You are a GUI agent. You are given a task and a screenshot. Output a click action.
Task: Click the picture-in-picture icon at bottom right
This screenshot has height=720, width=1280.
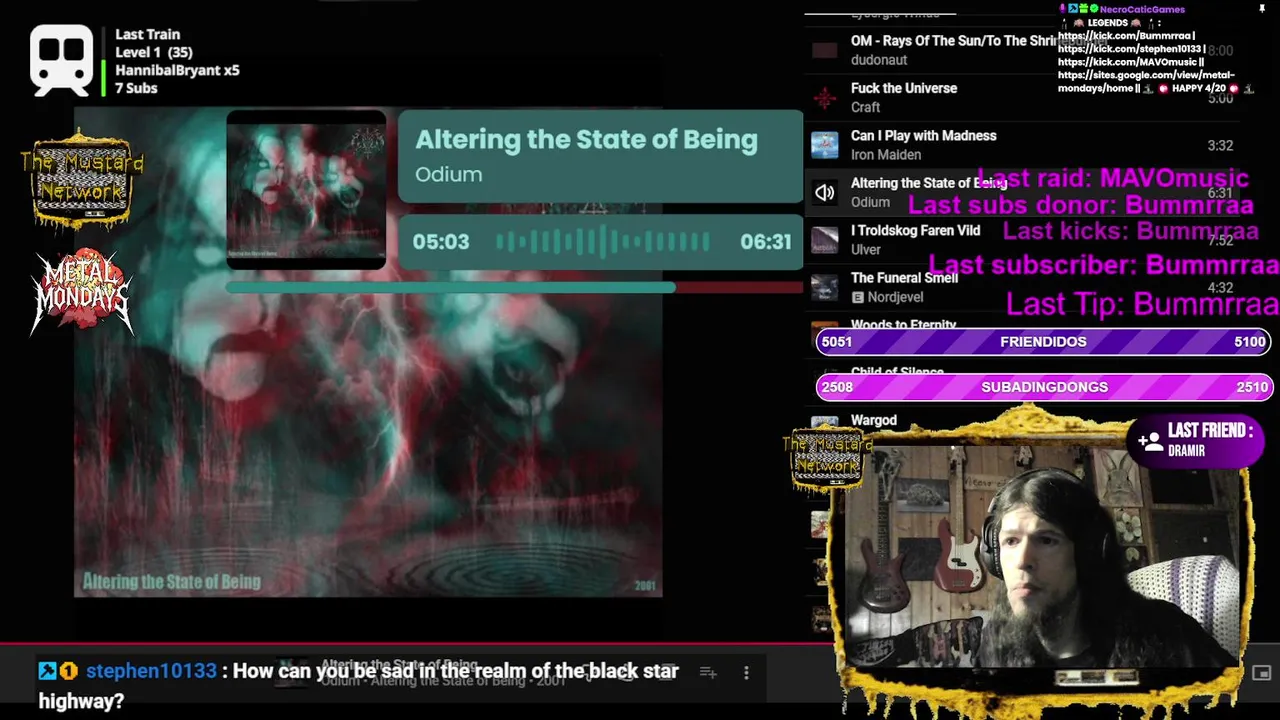pos(1262,673)
